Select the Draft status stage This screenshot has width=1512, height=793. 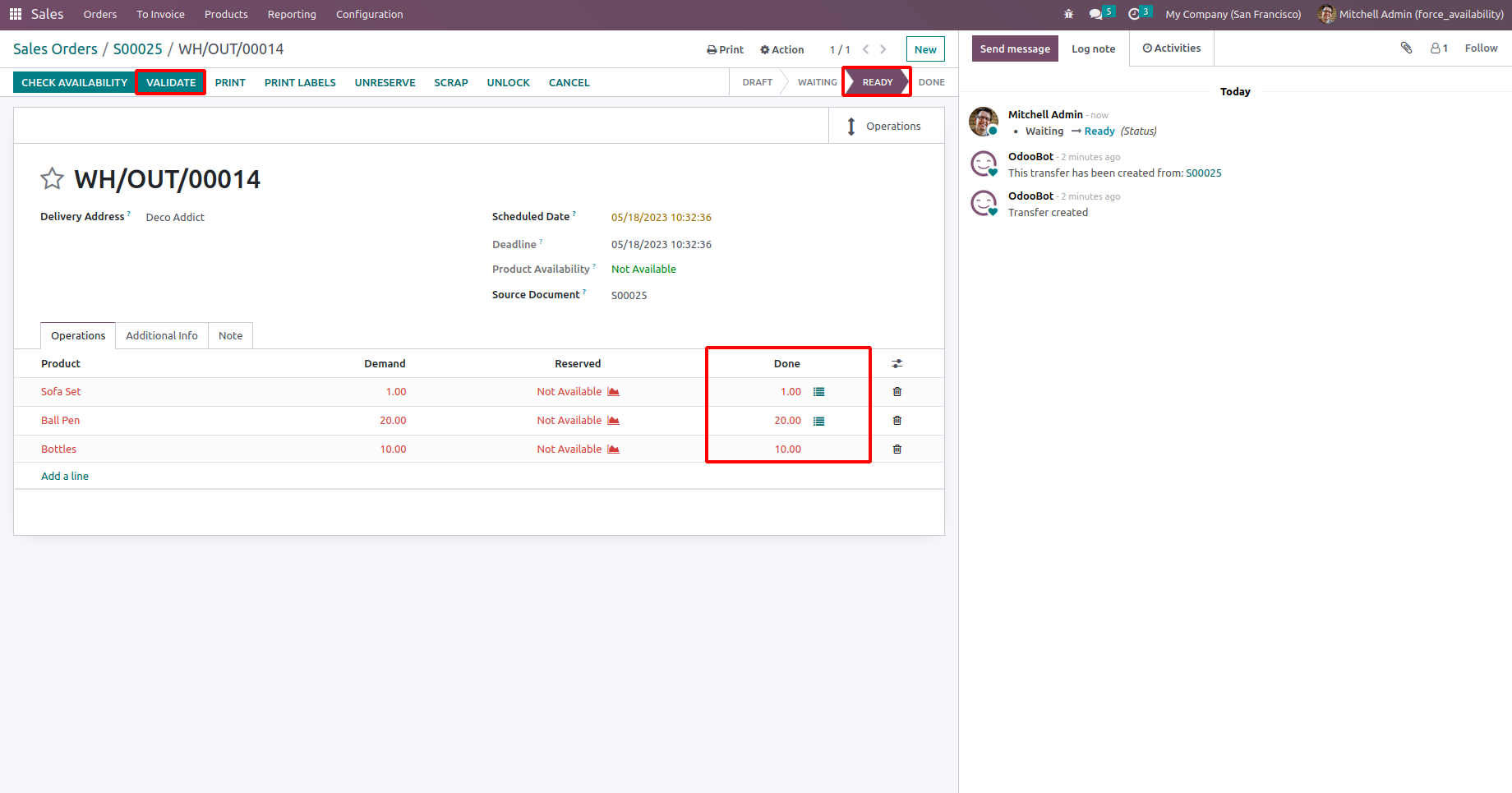click(x=757, y=82)
